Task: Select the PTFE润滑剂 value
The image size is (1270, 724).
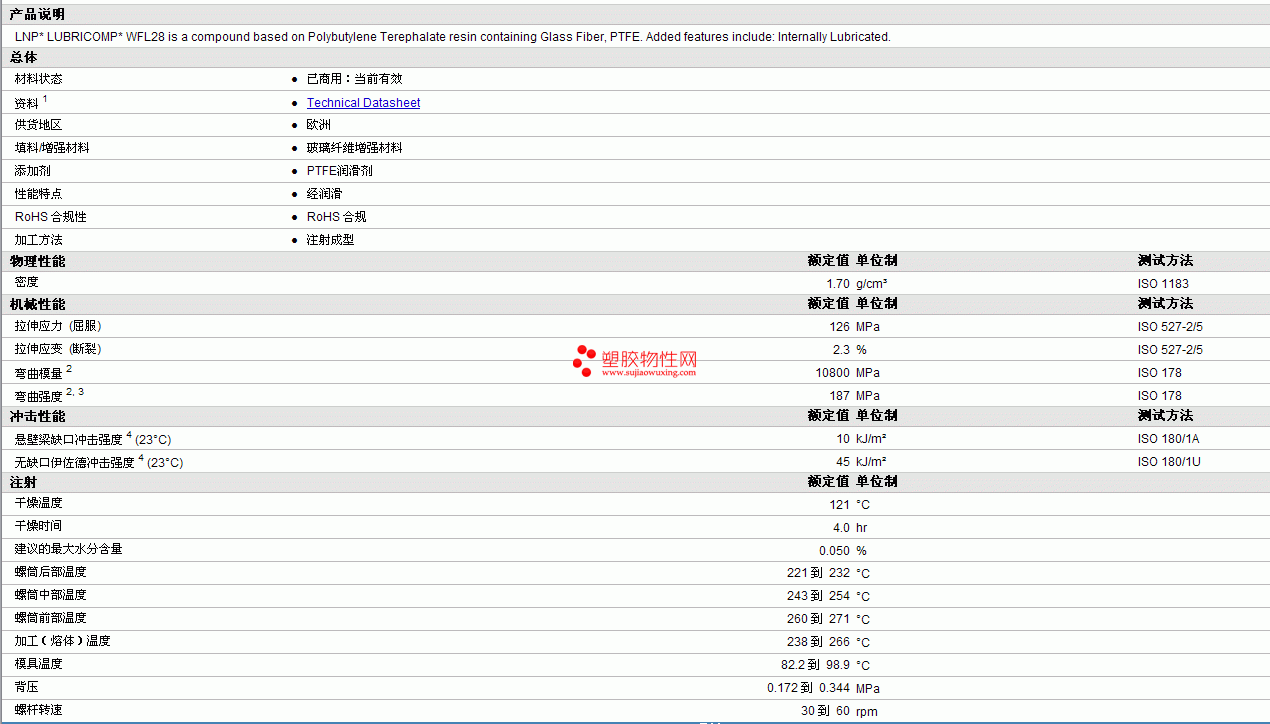Action: coord(339,171)
